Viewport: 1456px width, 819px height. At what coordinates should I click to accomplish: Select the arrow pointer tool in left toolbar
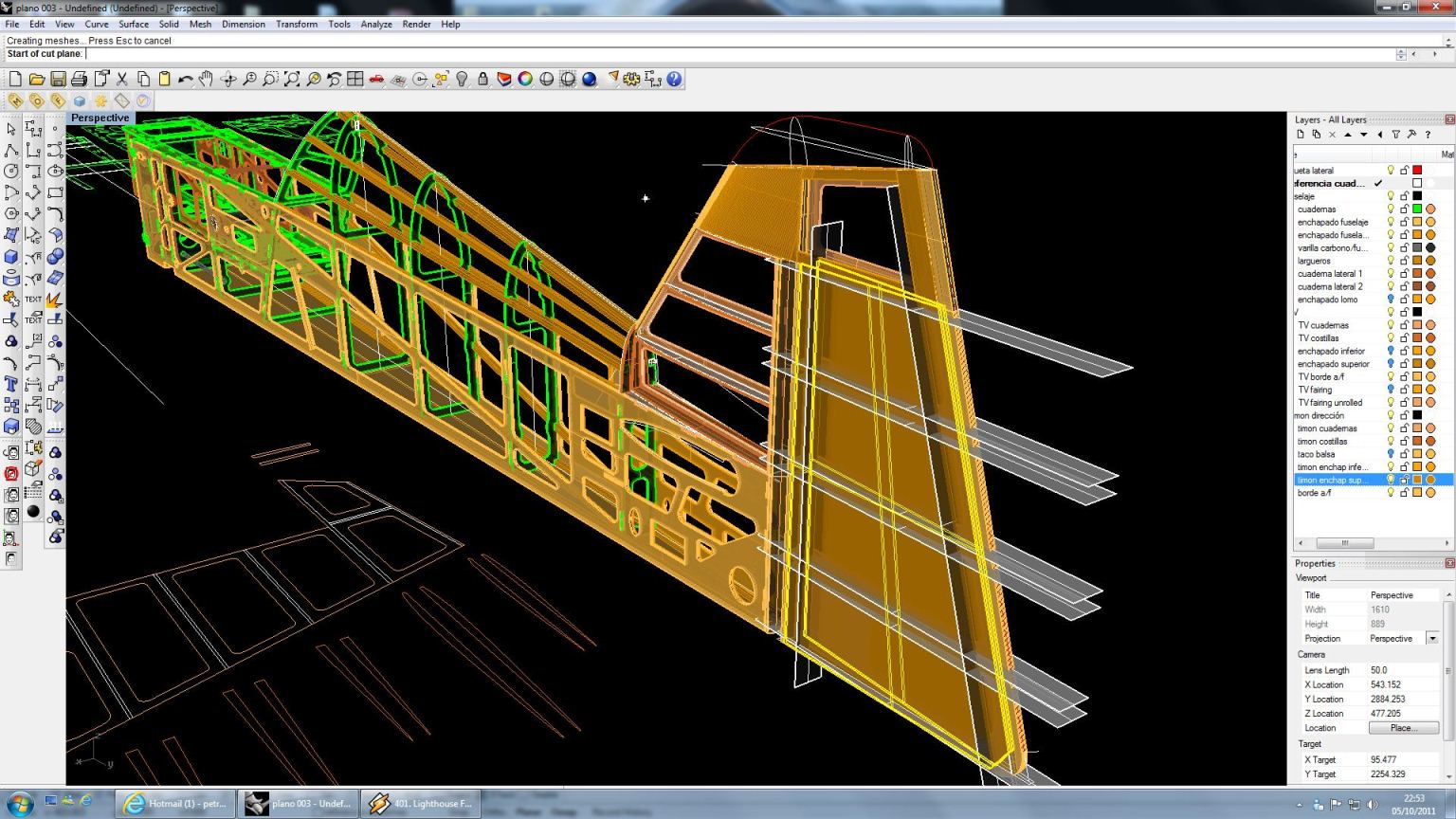pyautogui.click(x=11, y=129)
